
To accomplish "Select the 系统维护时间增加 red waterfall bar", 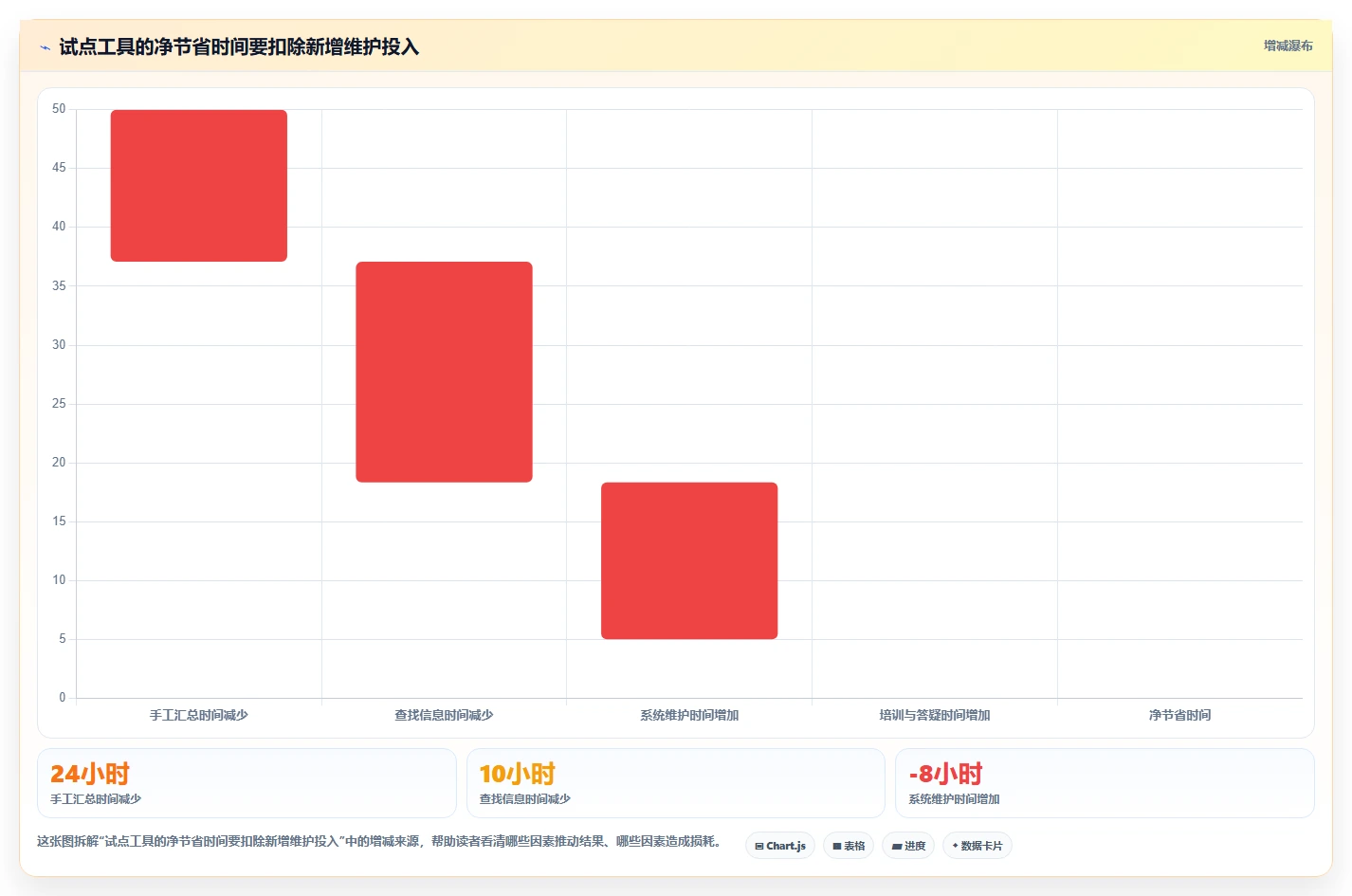I will click(x=689, y=560).
